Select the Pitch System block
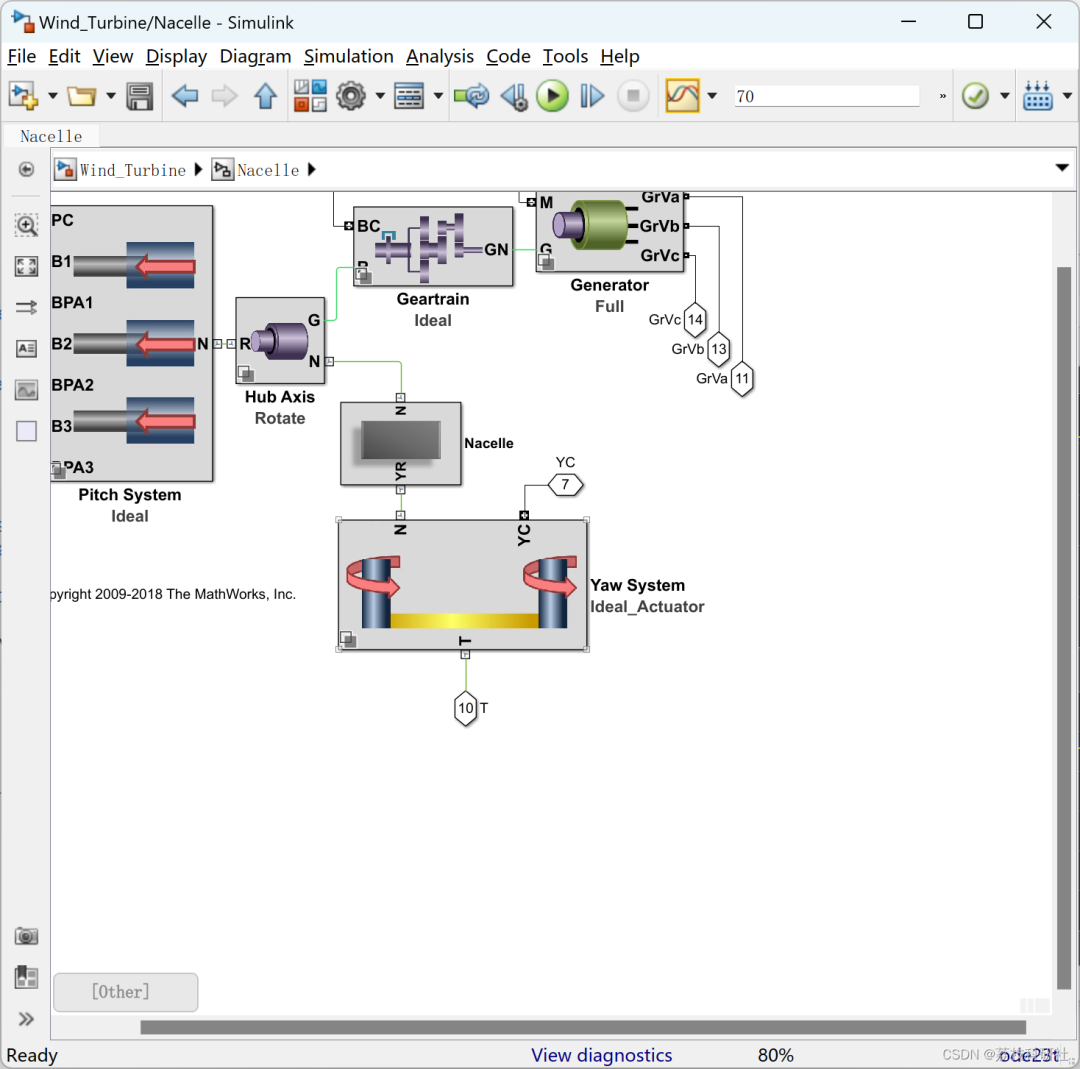This screenshot has height=1069, width=1080. pos(132,343)
